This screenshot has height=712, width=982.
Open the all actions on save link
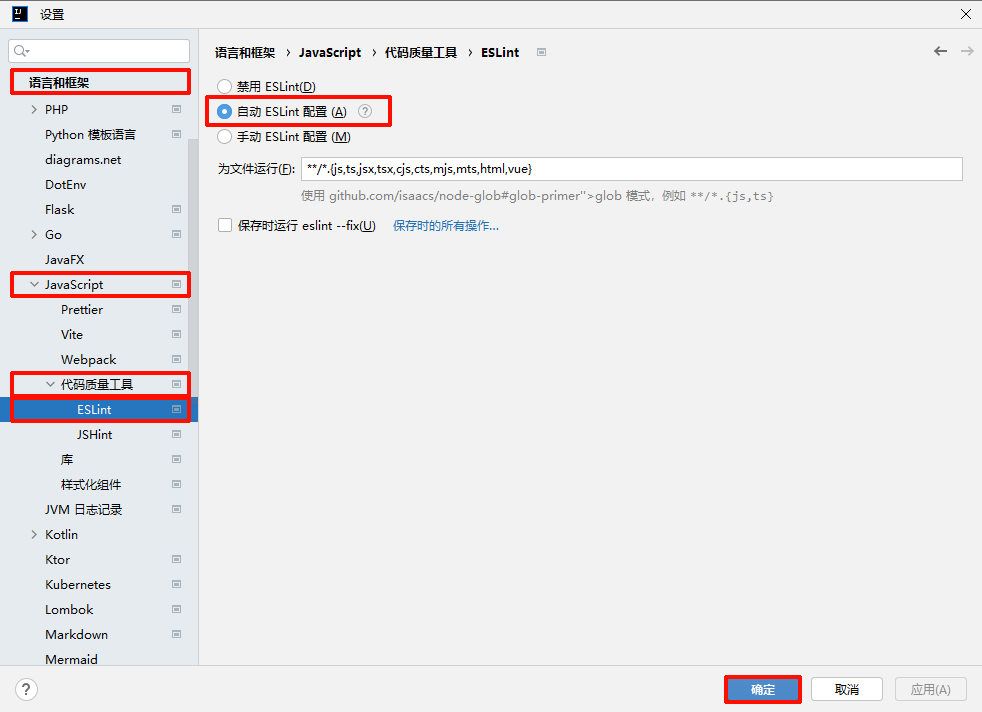445,226
